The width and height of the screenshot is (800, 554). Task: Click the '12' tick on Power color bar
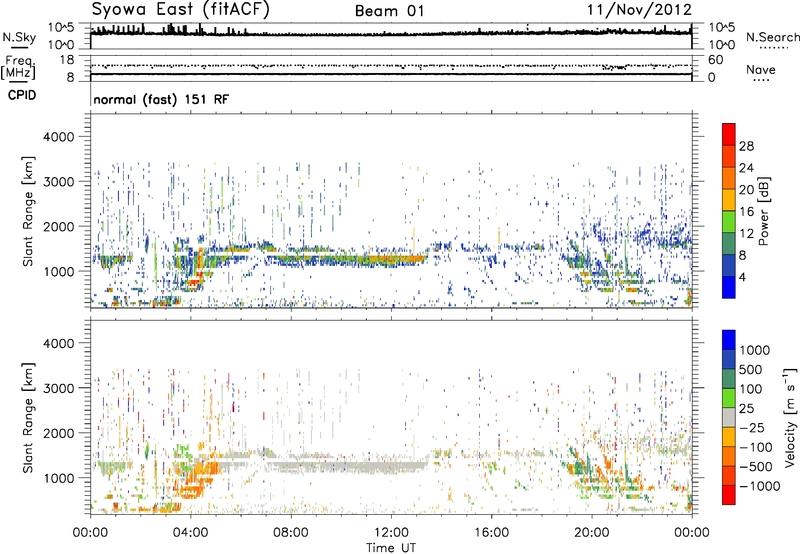point(746,234)
